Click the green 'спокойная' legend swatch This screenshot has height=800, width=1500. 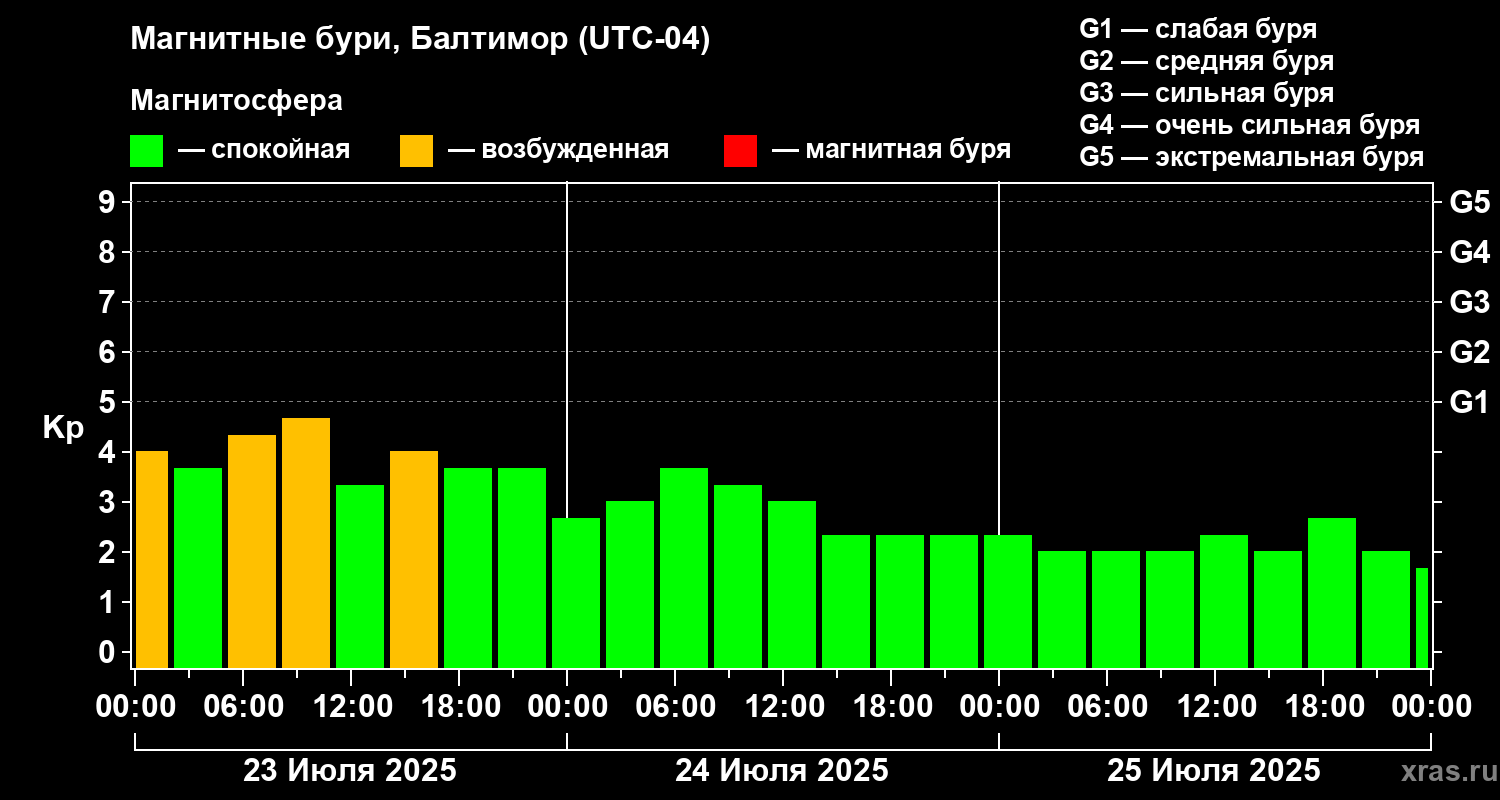146,151
